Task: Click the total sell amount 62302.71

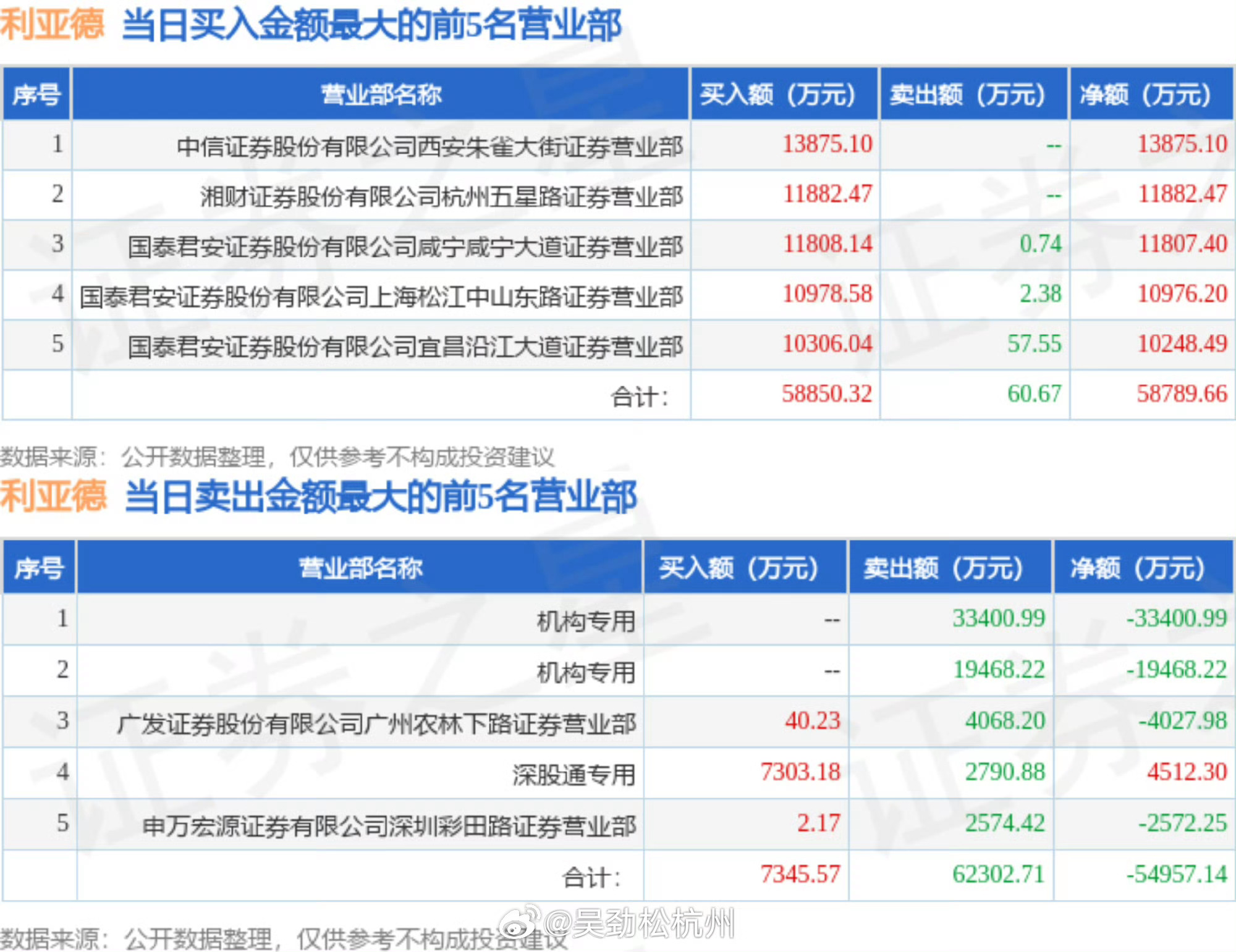Action: point(998,874)
